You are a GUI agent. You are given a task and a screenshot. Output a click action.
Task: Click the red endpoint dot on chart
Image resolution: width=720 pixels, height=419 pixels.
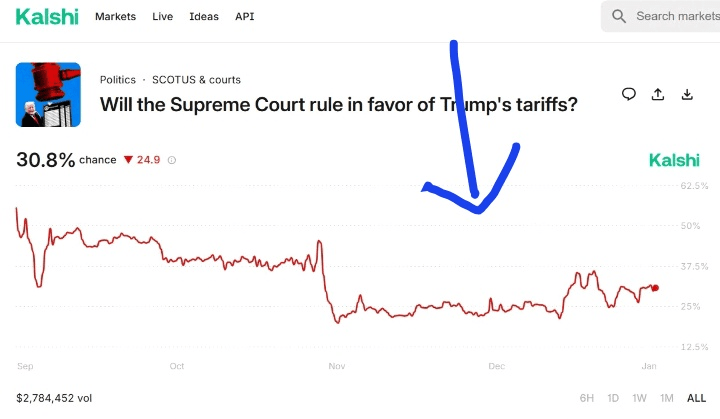click(x=655, y=288)
